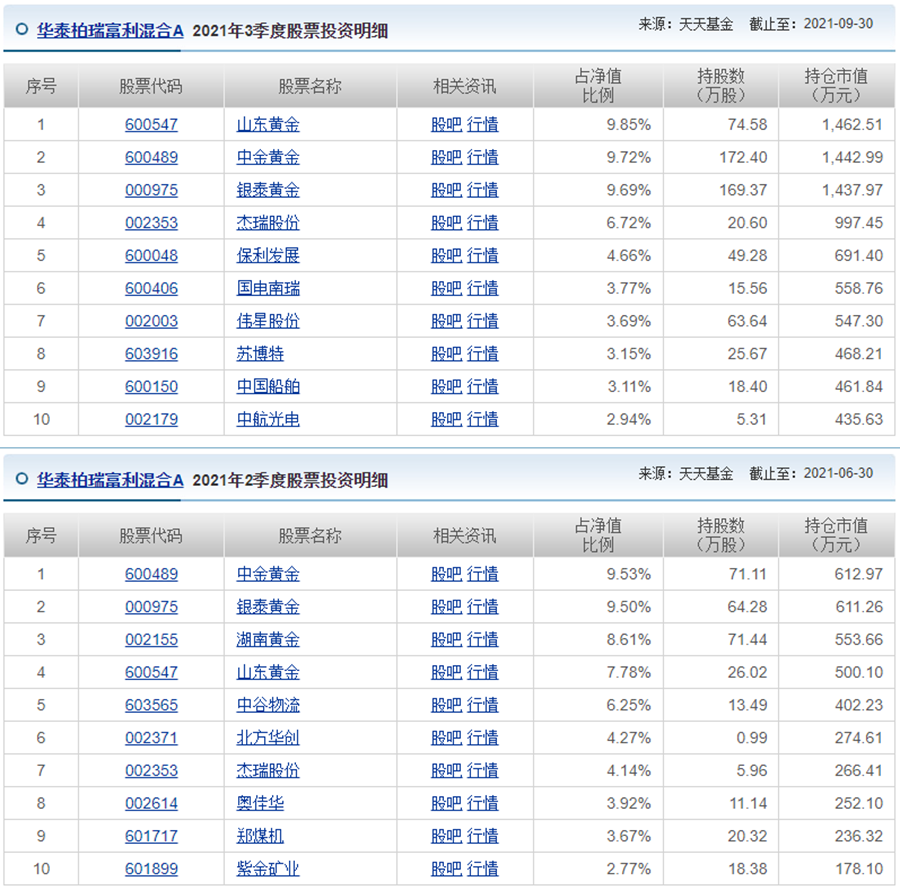The image size is (900, 890).
Task: Open 郑煤机 stock name link
Action: 260,835
